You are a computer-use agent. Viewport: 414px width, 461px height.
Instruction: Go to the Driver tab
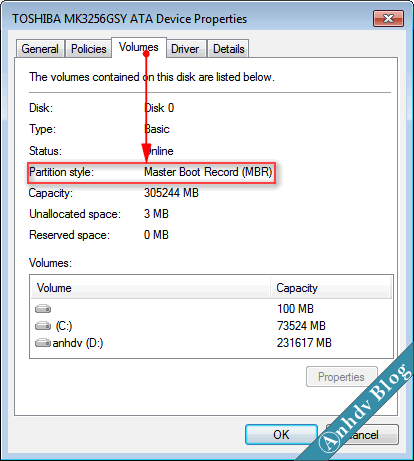[x=185, y=49]
